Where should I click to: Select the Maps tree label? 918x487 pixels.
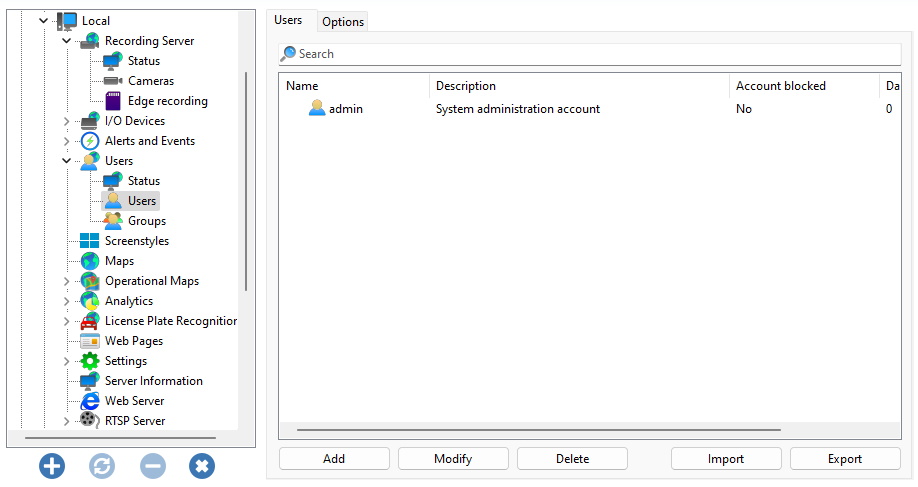pyautogui.click(x=119, y=260)
